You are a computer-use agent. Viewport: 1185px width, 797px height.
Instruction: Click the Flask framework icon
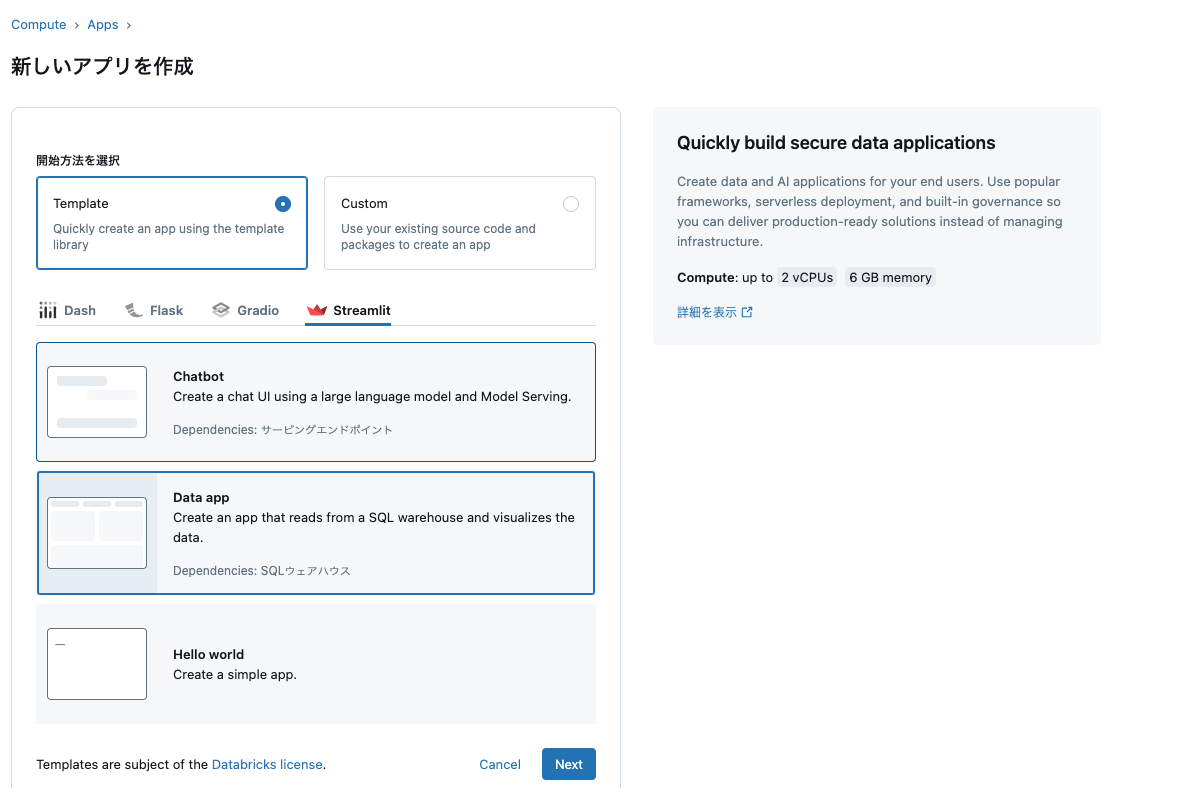(x=134, y=310)
